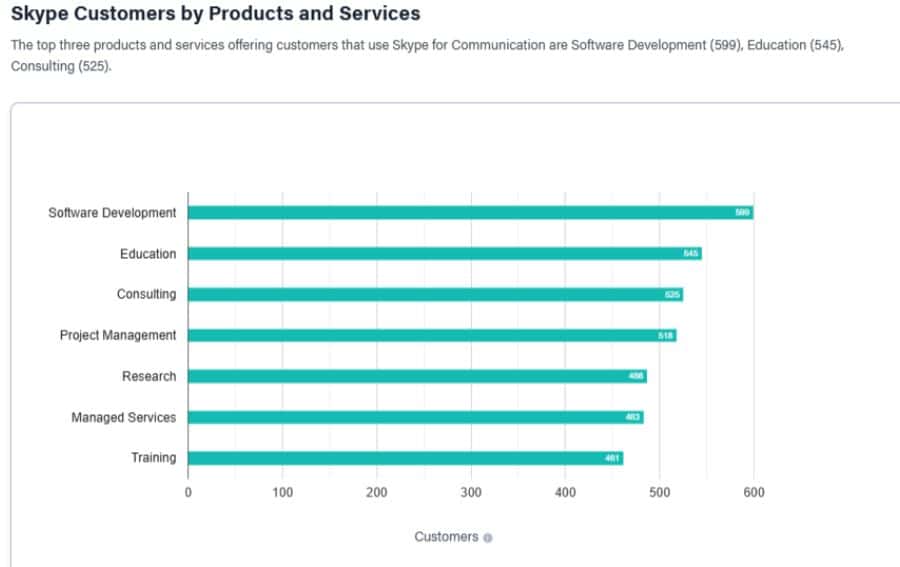Click the 'Research' axis label
Screen dimensions: 900x567
pos(149,376)
